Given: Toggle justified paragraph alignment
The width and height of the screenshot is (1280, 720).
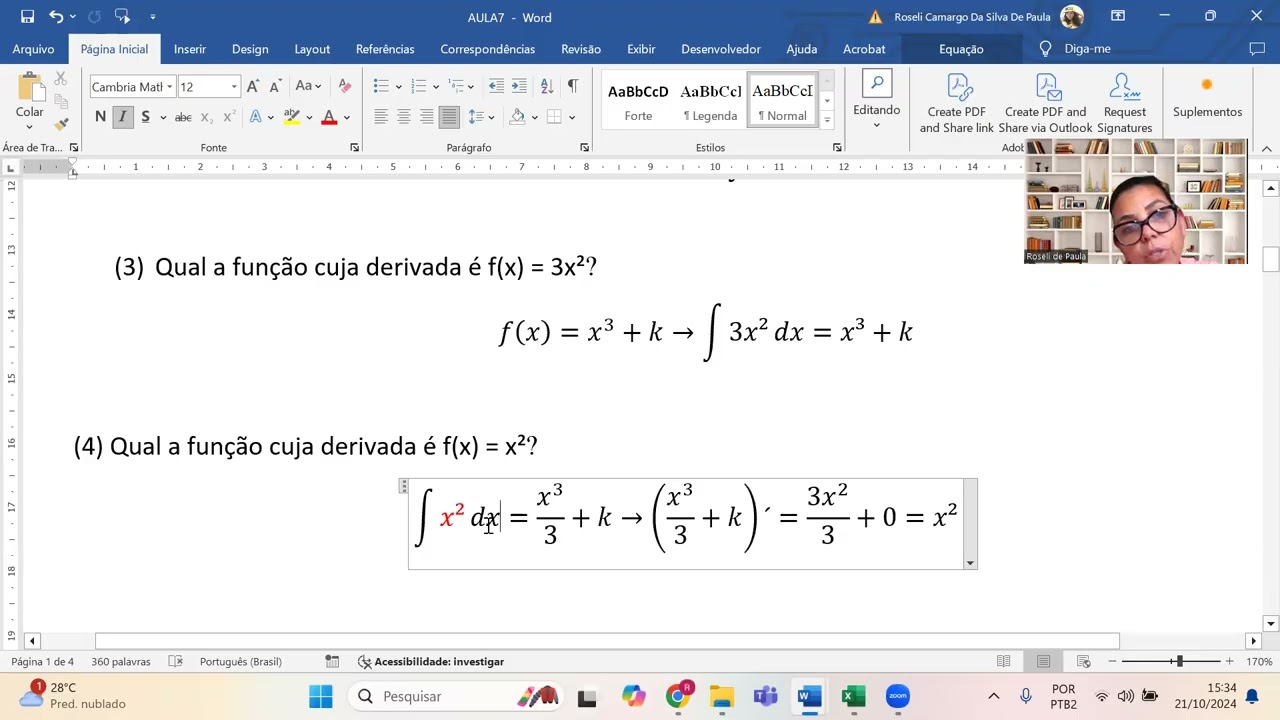Looking at the screenshot, I should tap(449, 117).
